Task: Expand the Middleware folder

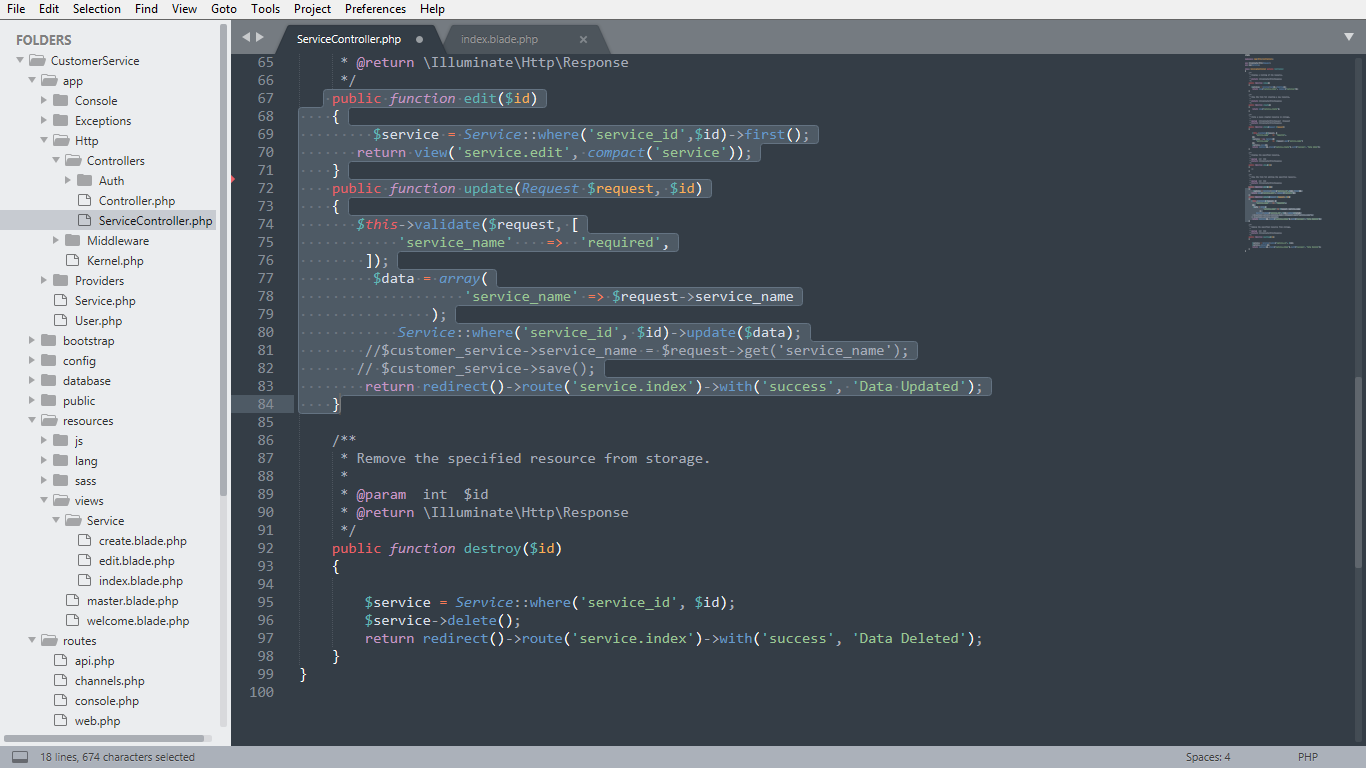Action: [56, 241]
